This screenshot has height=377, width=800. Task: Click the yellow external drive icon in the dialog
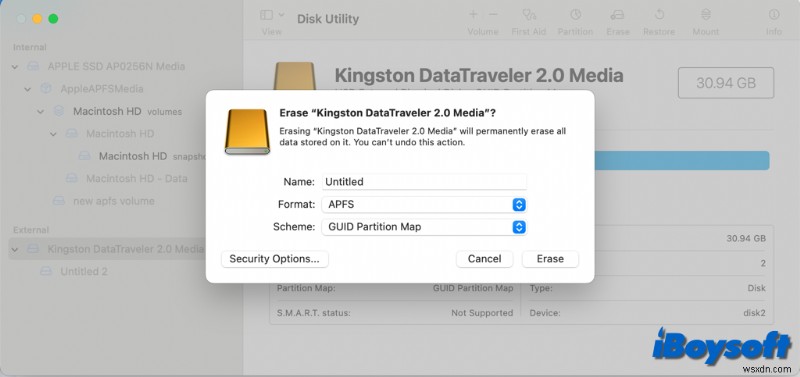tap(247, 131)
